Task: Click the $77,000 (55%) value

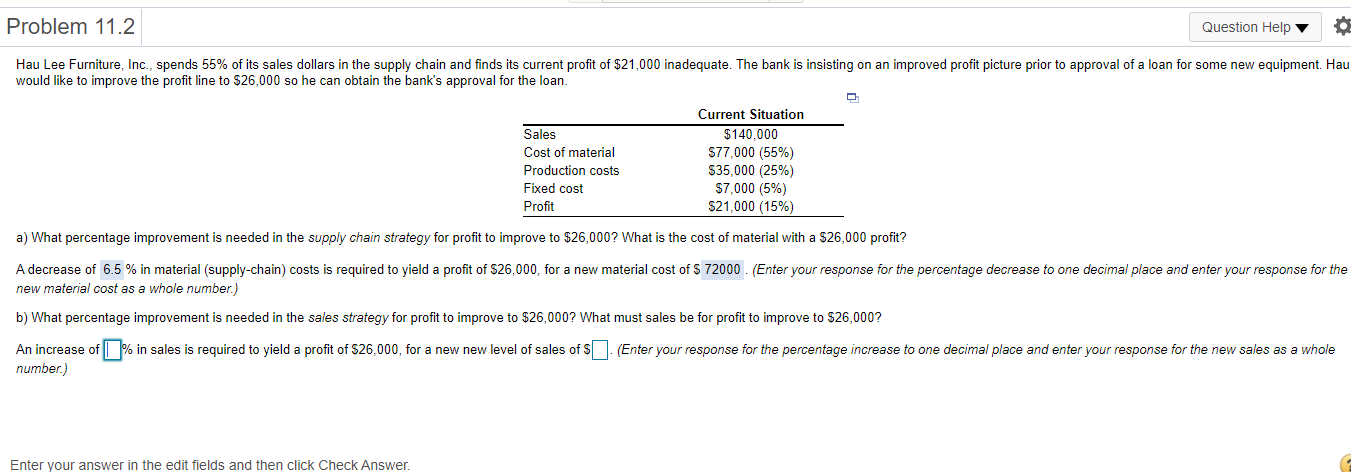Action: point(750,152)
